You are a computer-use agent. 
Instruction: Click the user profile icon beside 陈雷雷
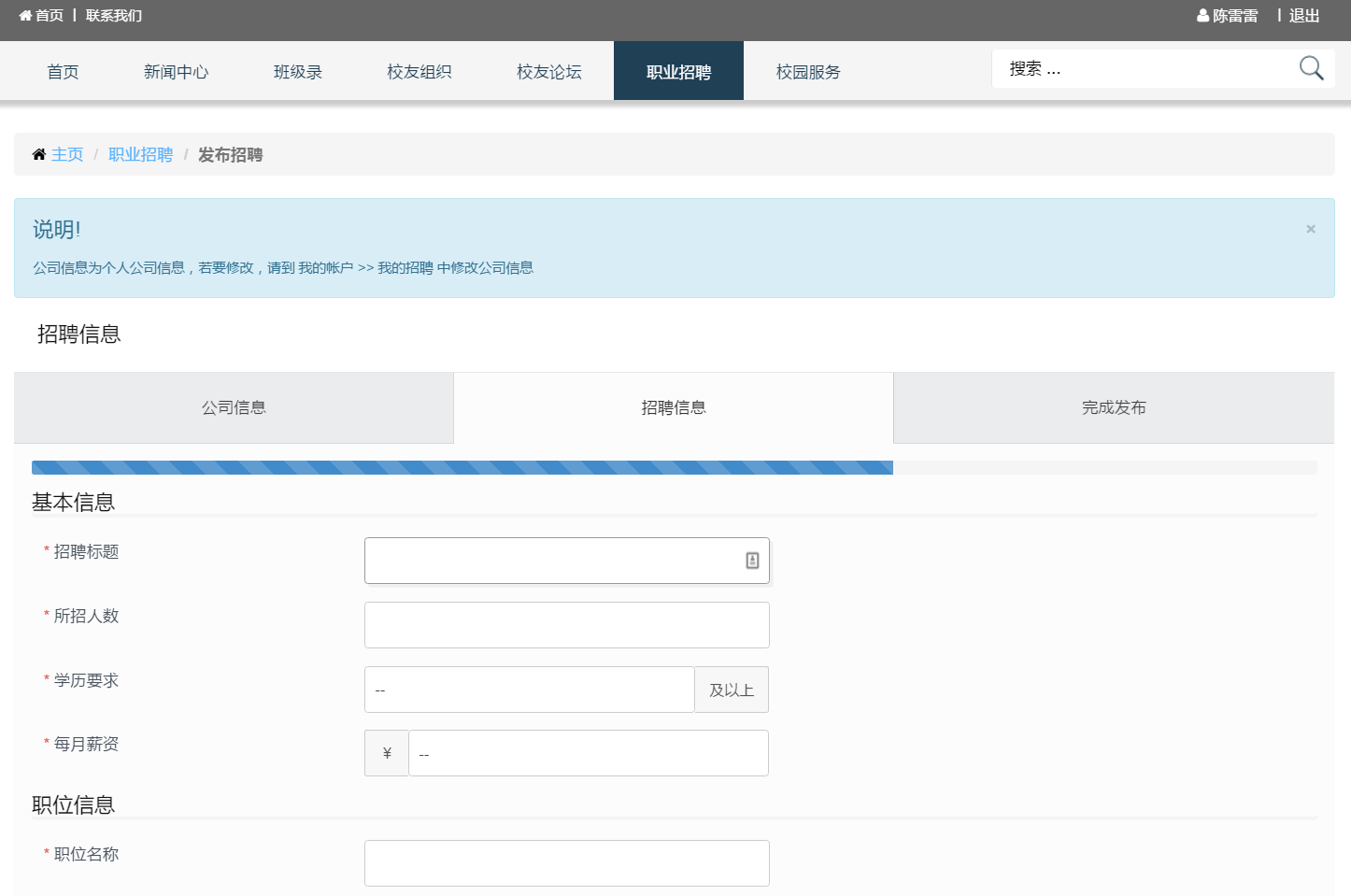pyautogui.click(x=1203, y=16)
